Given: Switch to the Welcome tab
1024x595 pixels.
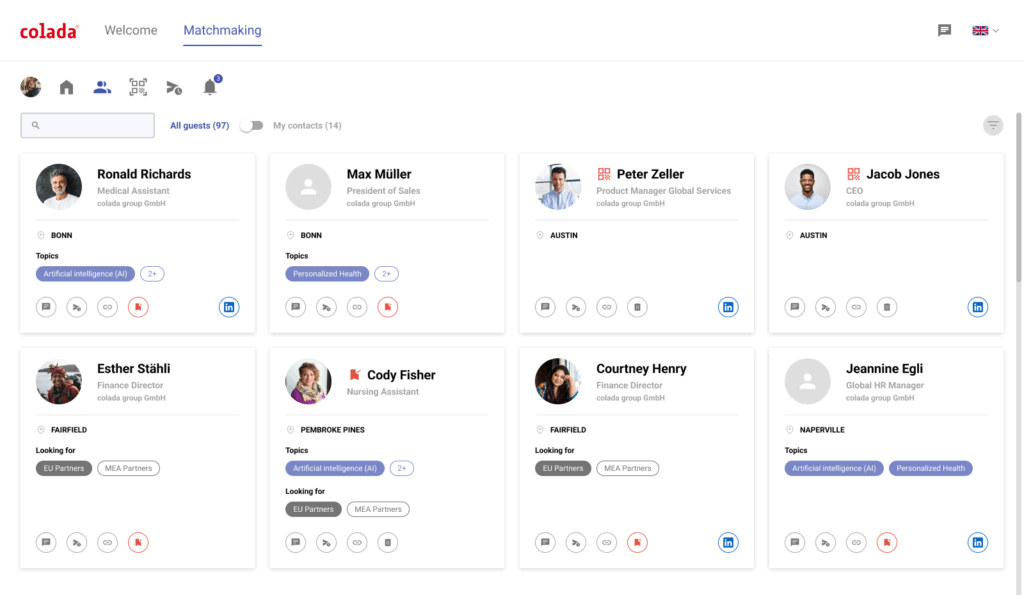Looking at the screenshot, I should (x=131, y=30).
